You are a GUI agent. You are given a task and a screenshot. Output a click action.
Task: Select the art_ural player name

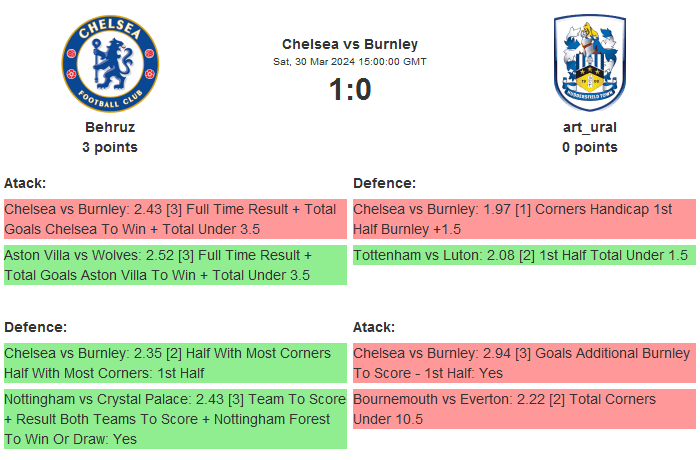pyautogui.click(x=589, y=127)
